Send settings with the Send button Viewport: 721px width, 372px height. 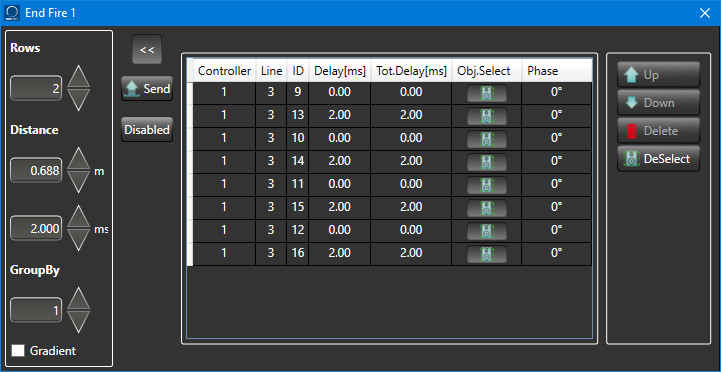pos(147,88)
